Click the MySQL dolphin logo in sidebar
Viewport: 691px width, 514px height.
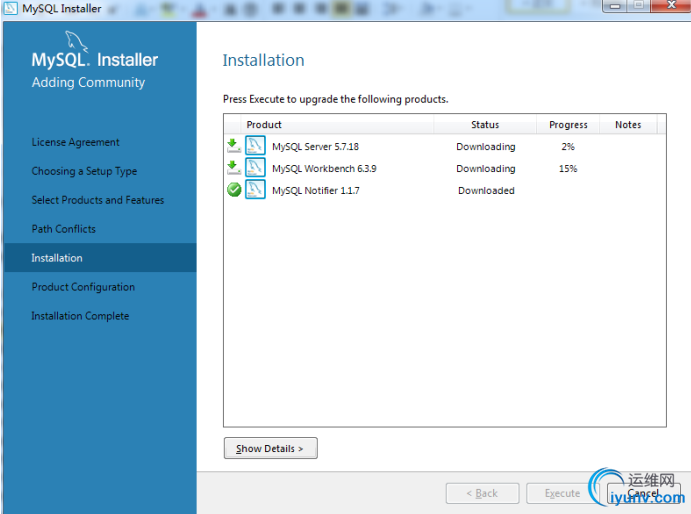tap(76, 42)
